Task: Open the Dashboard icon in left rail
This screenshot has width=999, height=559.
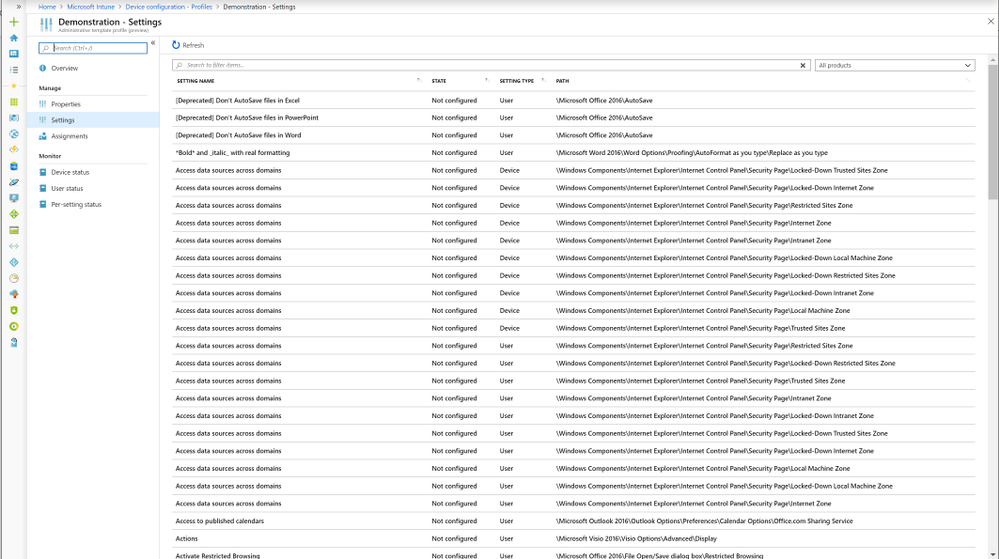Action: (x=13, y=54)
